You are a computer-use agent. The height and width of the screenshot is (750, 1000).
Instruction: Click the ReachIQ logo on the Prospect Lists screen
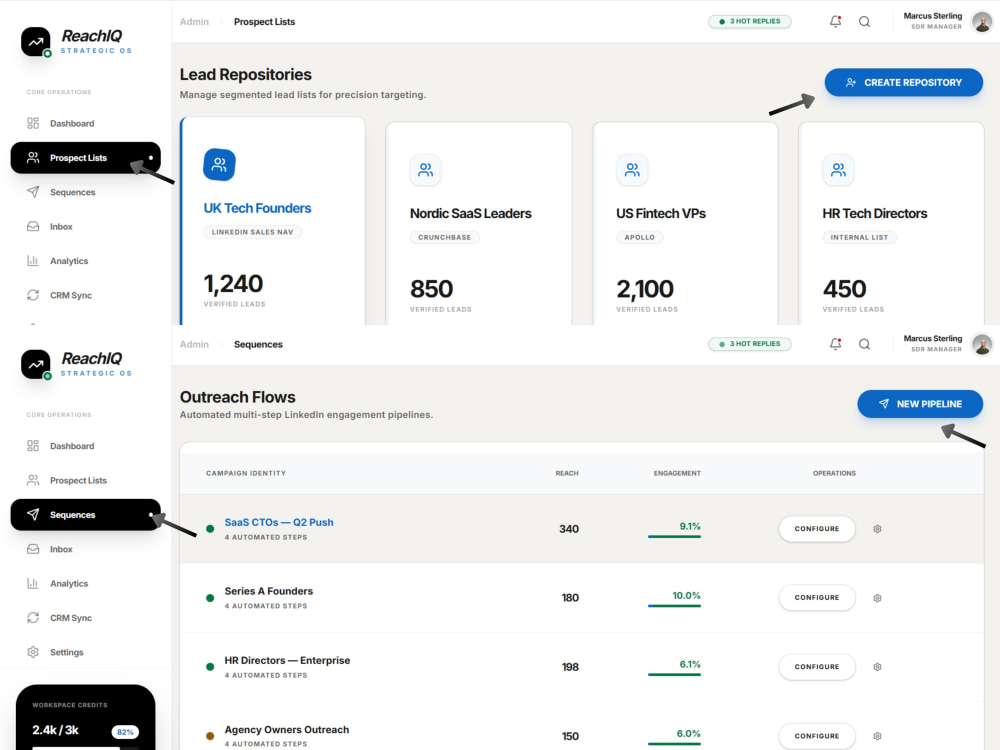click(x=36, y=42)
